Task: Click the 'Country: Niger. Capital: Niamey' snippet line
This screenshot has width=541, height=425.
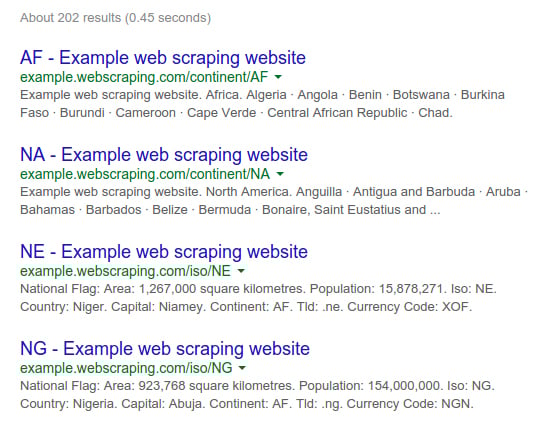Action: click(246, 307)
